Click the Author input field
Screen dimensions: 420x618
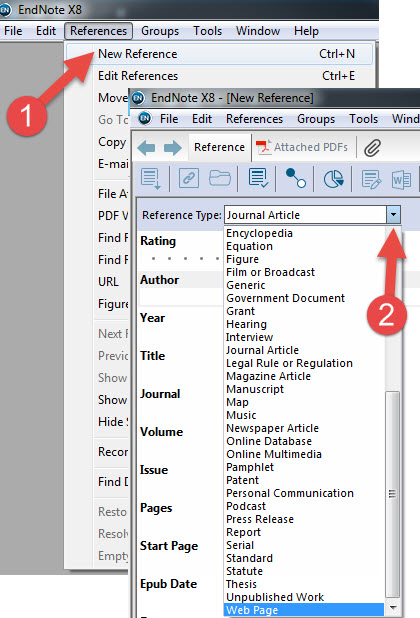(181, 298)
